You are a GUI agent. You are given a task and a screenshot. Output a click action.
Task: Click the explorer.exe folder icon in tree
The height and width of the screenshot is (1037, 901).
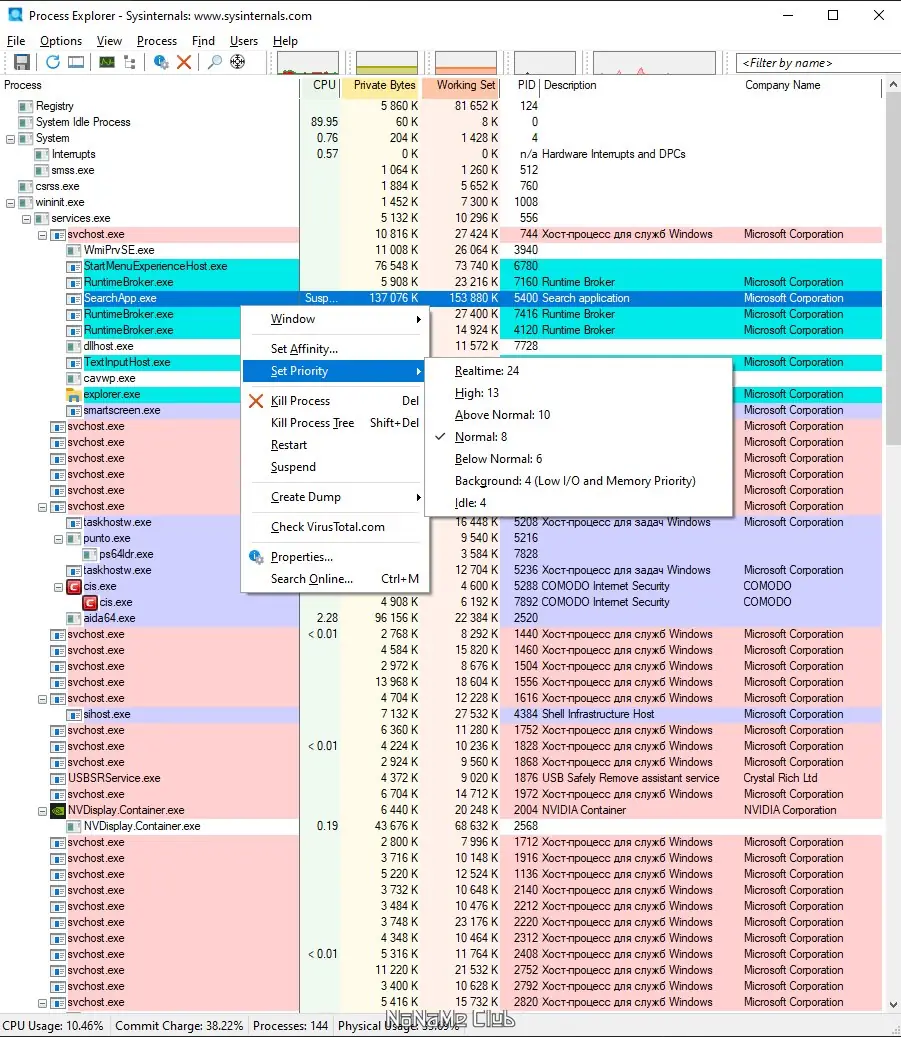pyautogui.click(x=73, y=395)
